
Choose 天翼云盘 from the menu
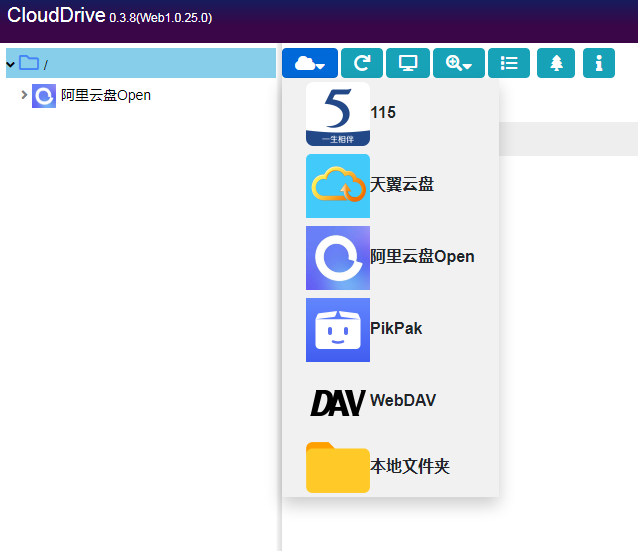coord(402,184)
